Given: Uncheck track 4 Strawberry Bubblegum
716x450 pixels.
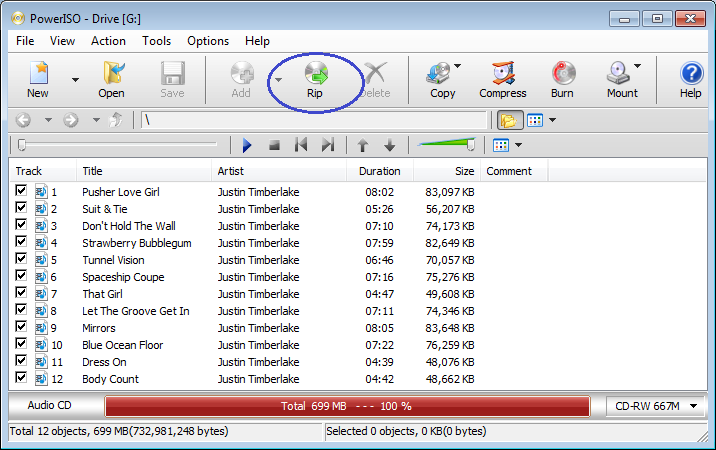Looking at the screenshot, I should [21, 241].
